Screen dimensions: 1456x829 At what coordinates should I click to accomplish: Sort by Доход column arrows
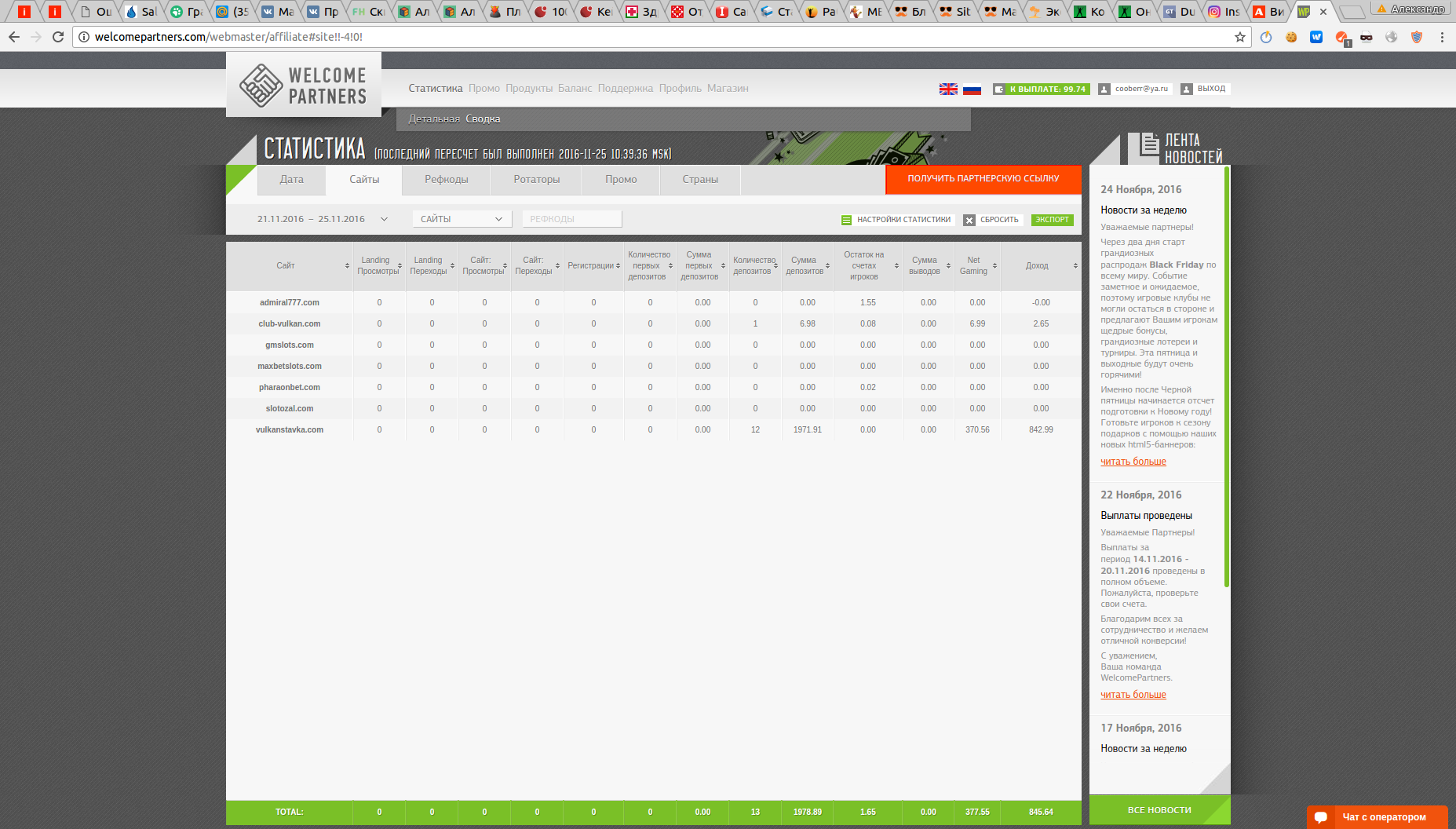pos(1075,266)
